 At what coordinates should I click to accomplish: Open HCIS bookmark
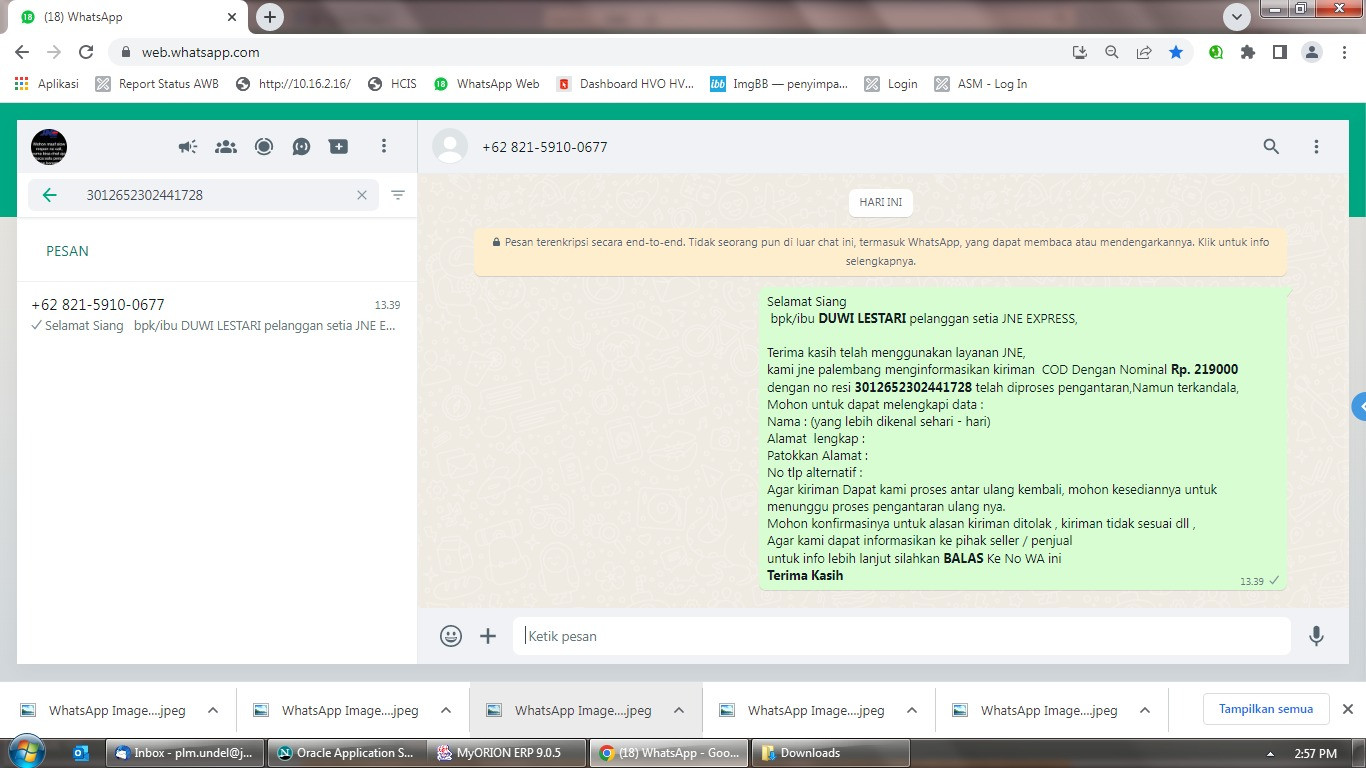tap(392, 84)
